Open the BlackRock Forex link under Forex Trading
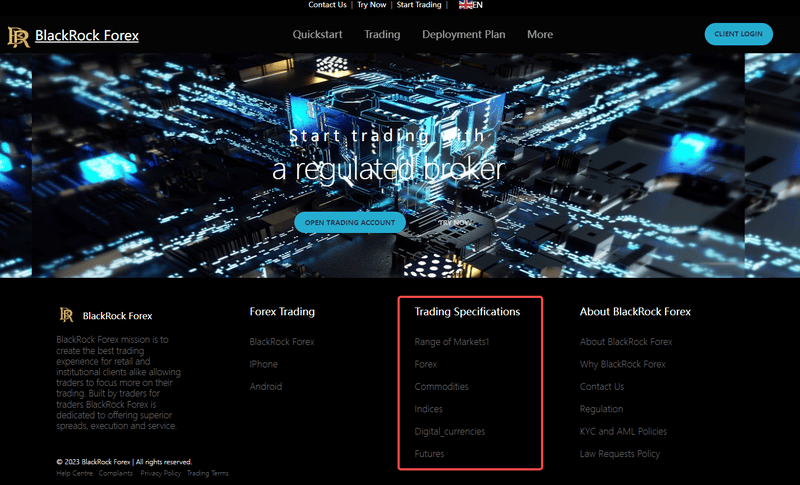The height and width of the screenshot is (485, 800). 282,342
